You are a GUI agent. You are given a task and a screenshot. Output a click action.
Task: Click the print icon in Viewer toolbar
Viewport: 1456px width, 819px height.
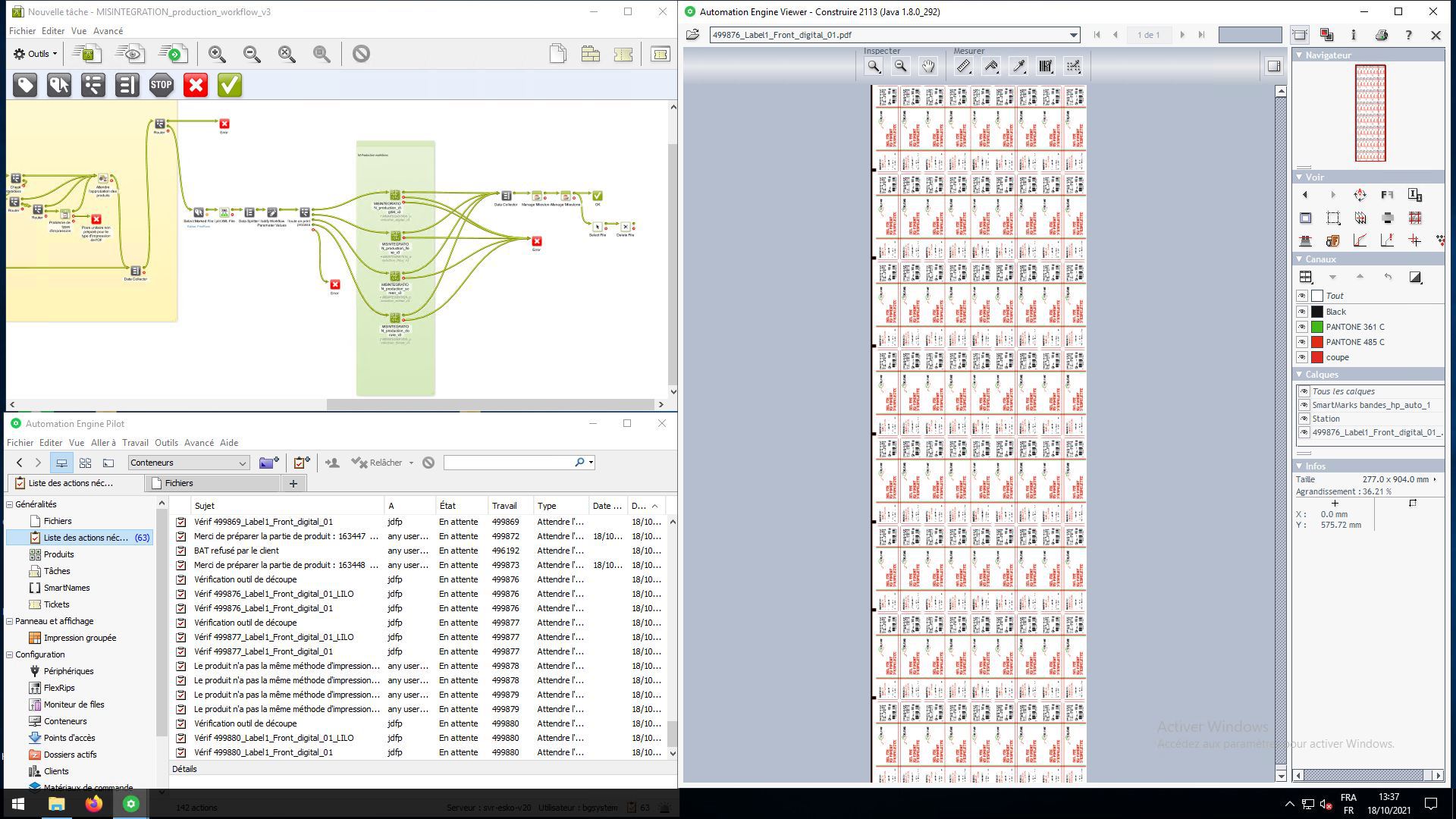tap(1381, 35)
